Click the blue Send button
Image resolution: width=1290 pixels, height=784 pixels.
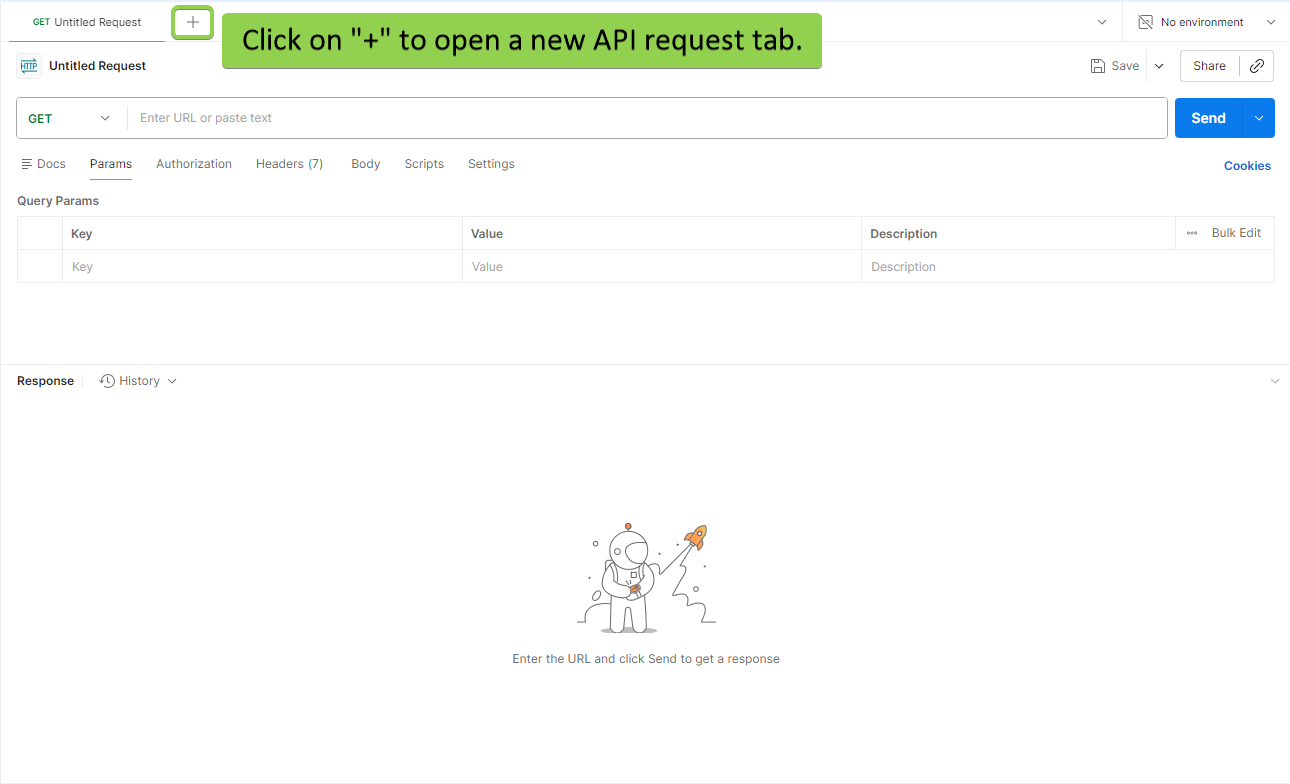tap(1208, 118)
